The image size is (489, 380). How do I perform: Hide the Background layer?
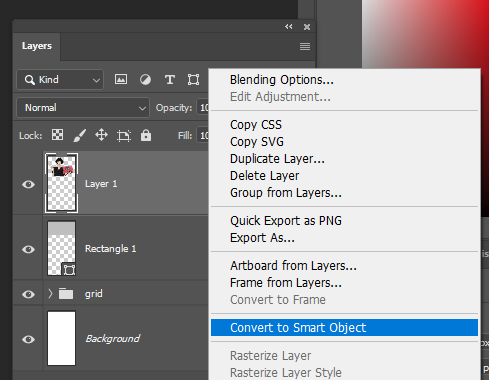pyautogui.click(x=28, y=339)
